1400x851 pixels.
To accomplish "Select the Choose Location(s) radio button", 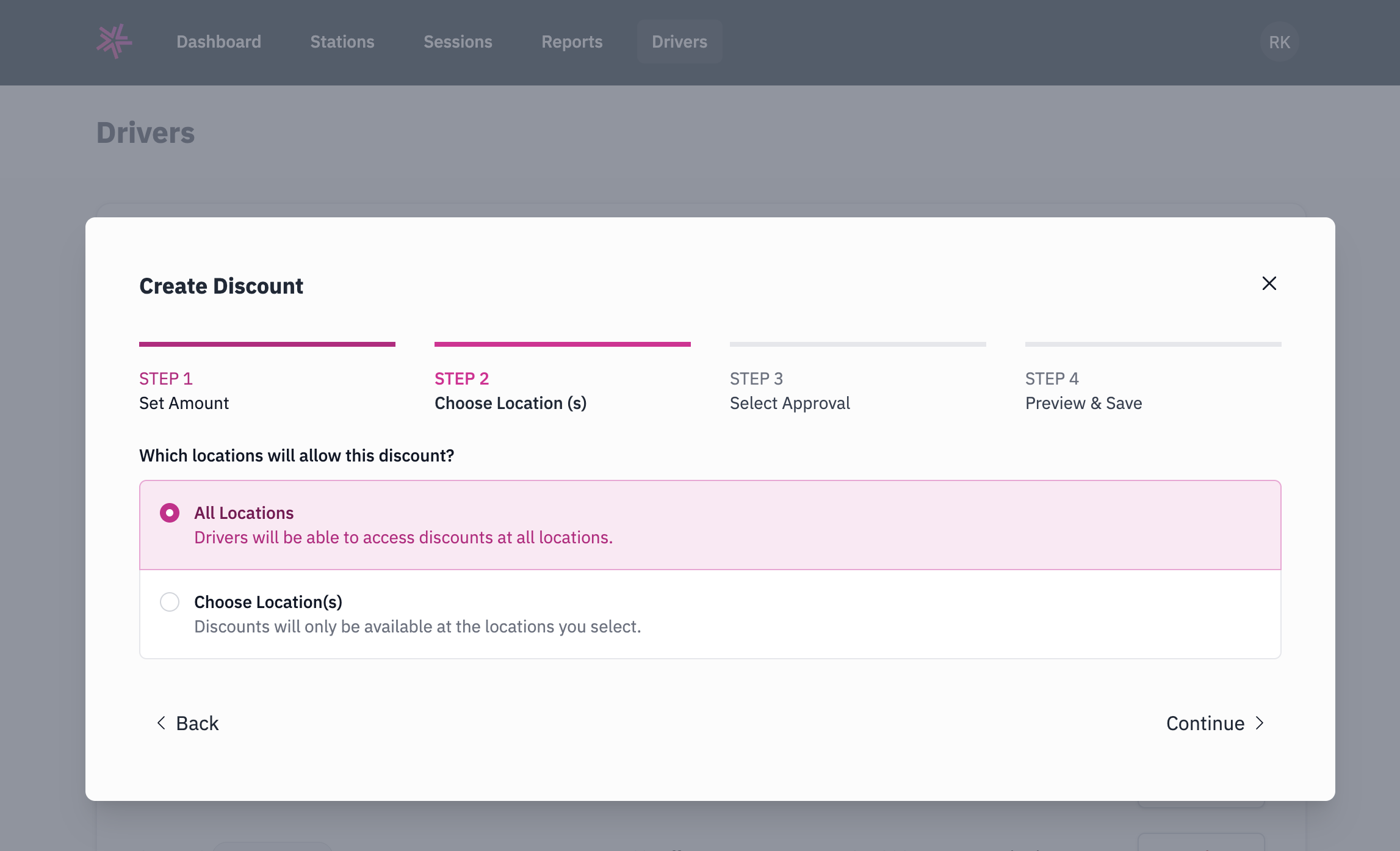I will coord(170,602).
